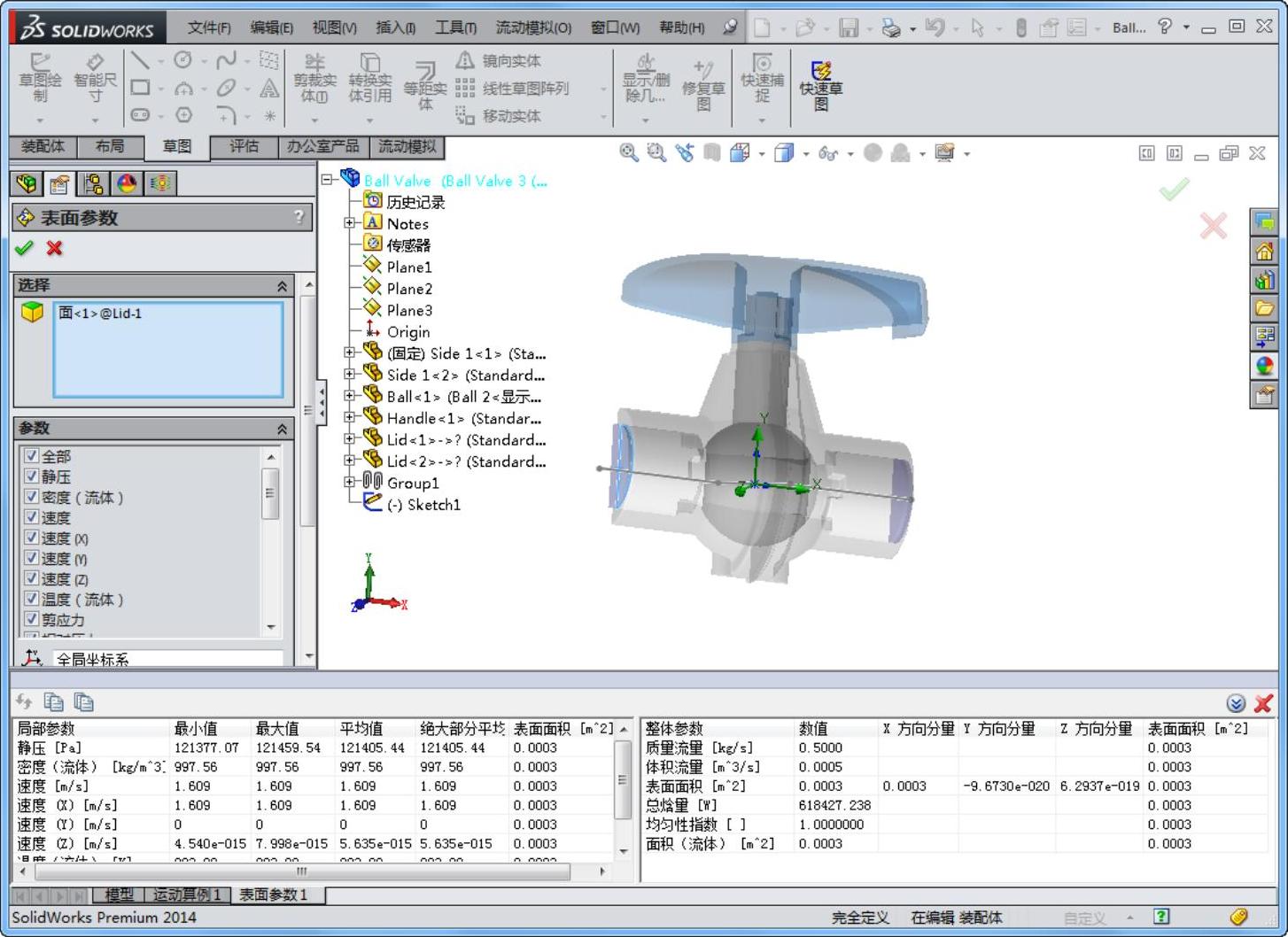
Task: Select the Line sketch tool
Action: coord(140,60)
